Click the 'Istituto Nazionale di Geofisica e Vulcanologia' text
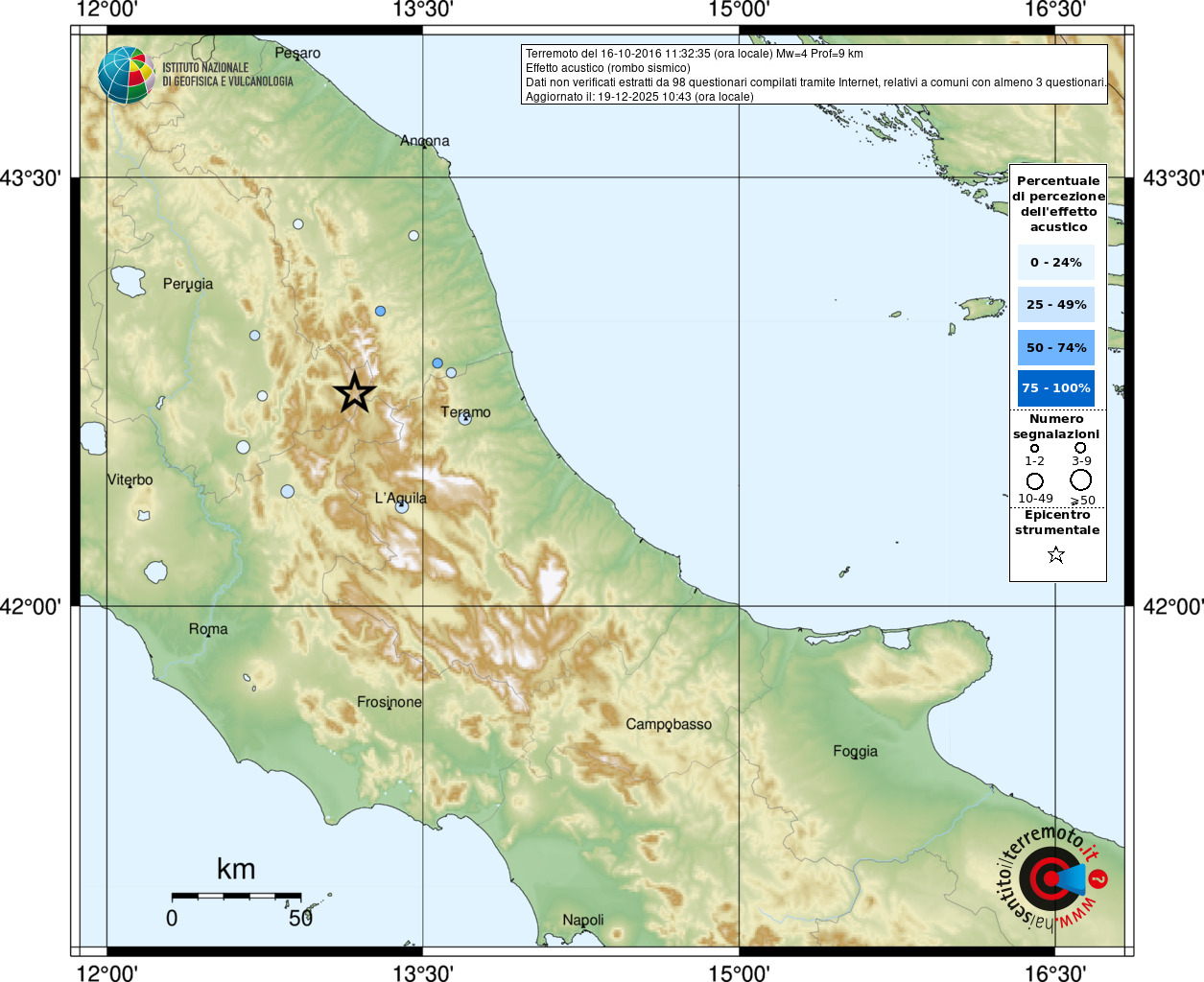The width and height of the screenshot is (1204, 982). (227, 75)
